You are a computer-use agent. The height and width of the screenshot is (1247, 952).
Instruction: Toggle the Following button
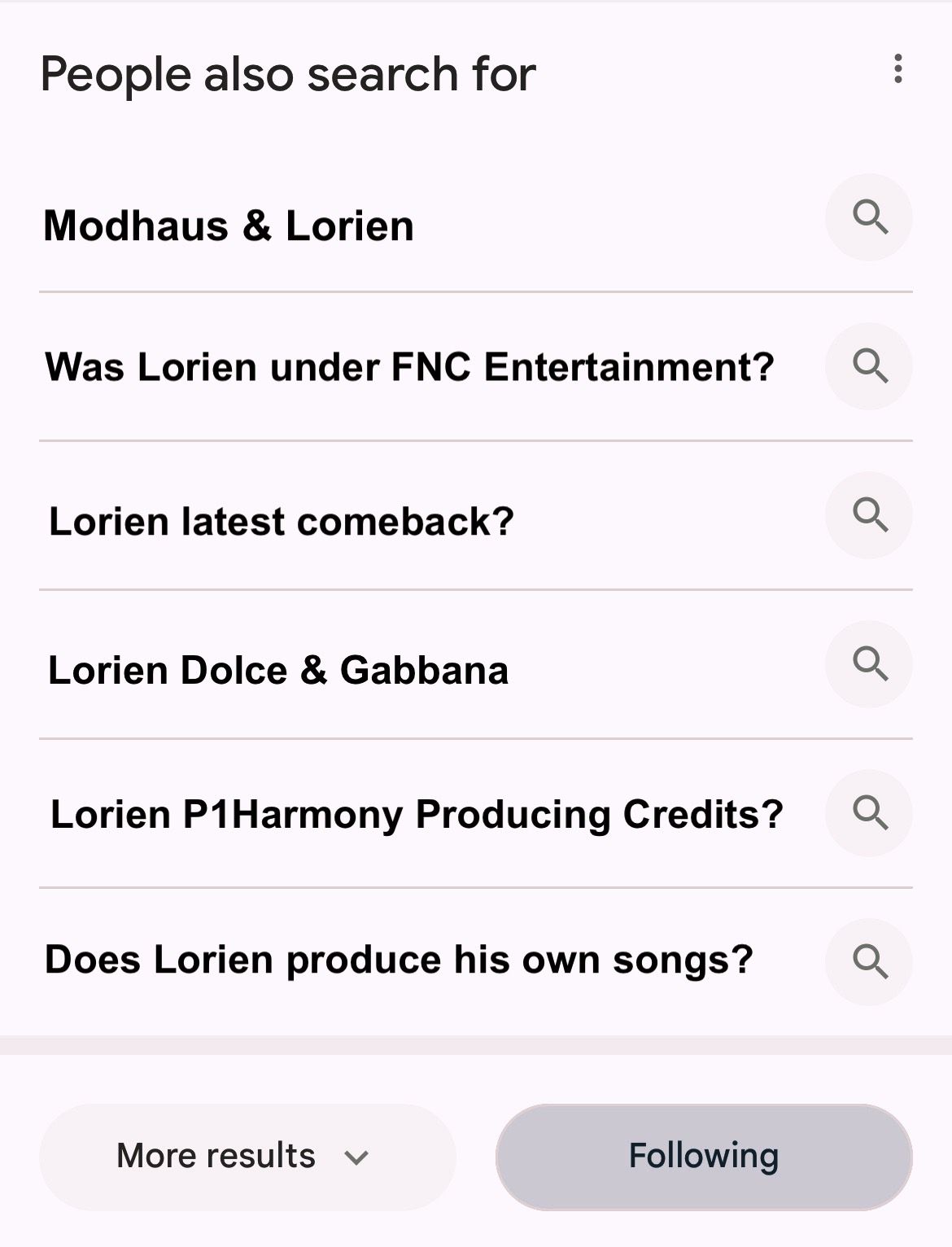point(704,1157)
